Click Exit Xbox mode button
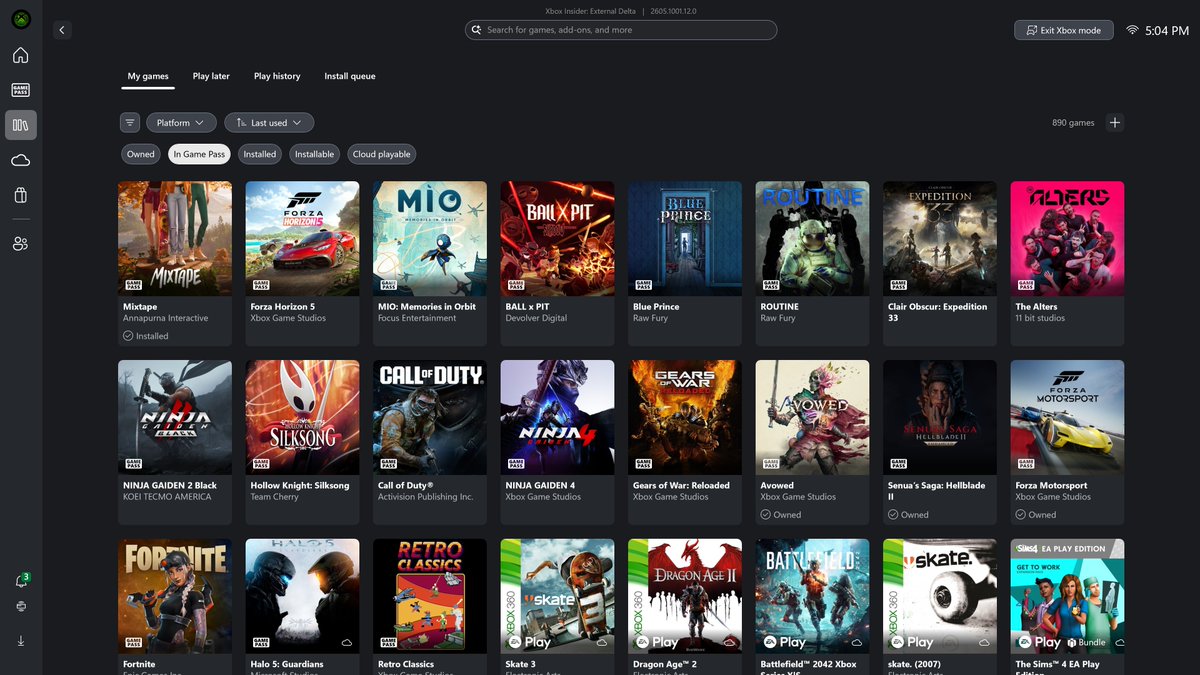1200x675 pixels. click(x=1064, y=30)
